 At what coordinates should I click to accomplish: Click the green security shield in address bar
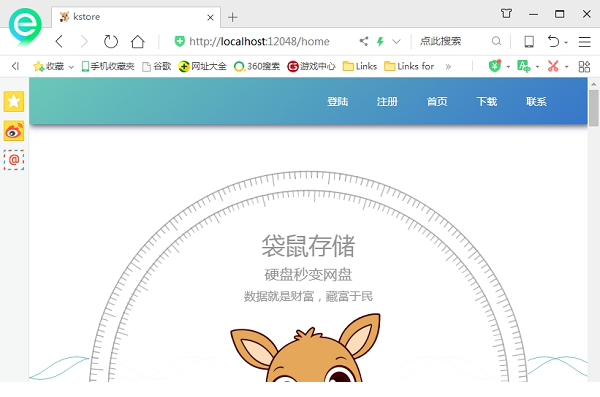tap(179, 41)
